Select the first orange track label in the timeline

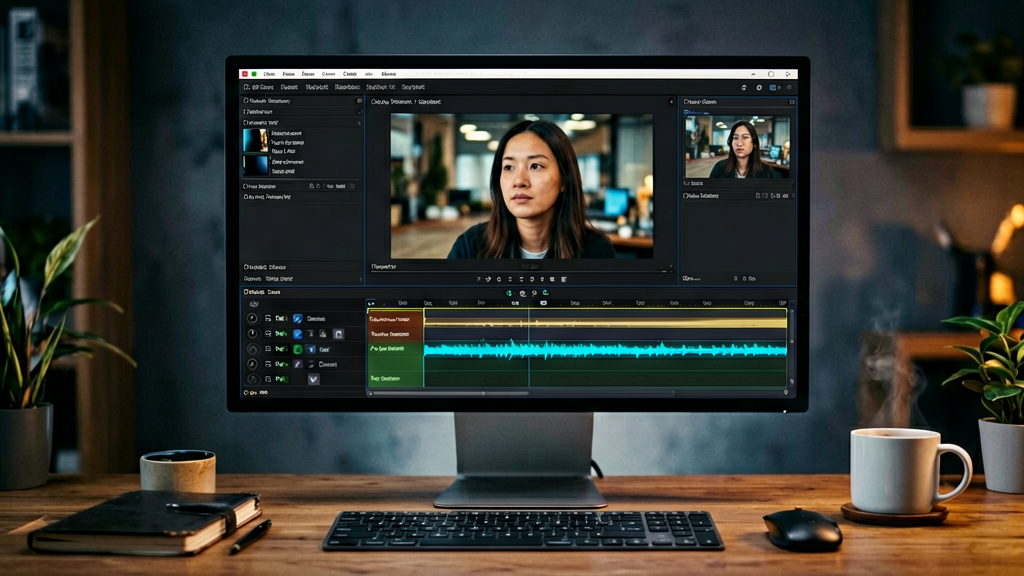396,319
